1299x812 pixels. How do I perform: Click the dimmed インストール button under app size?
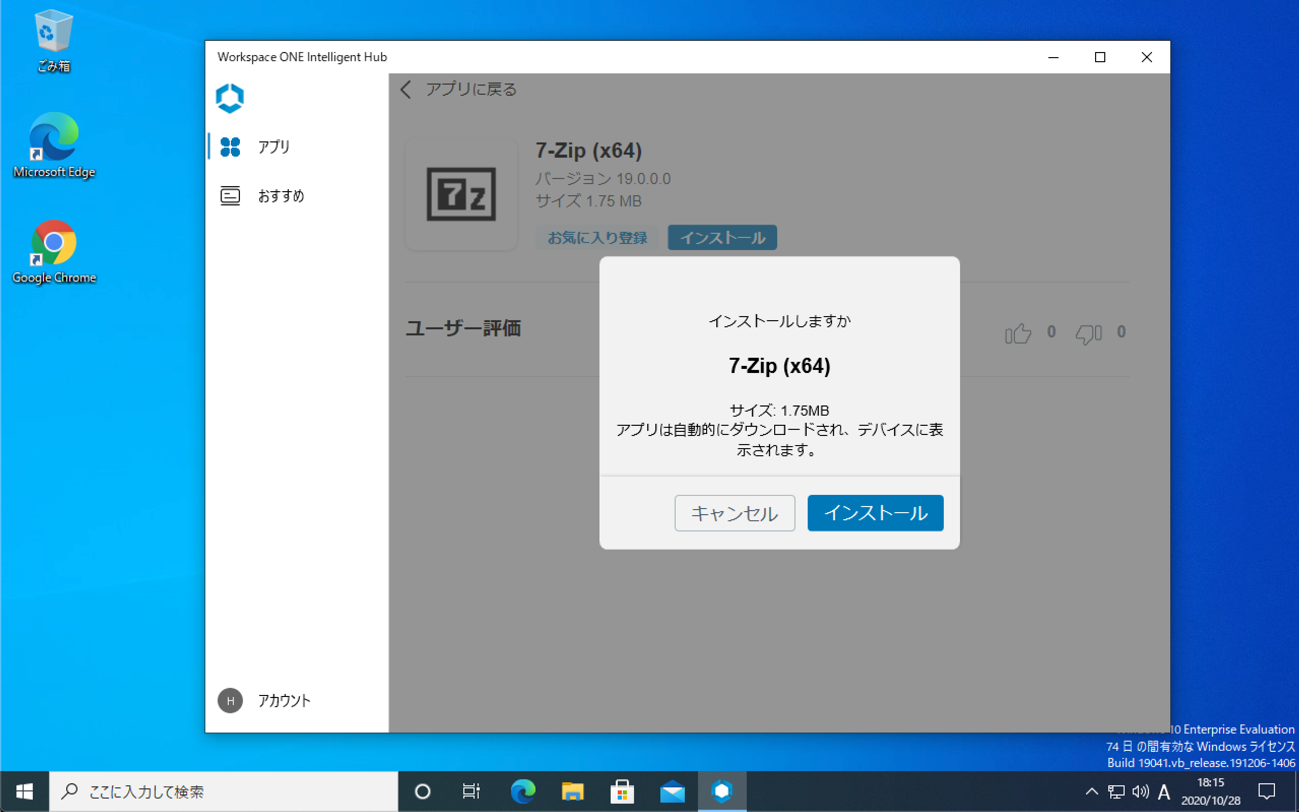tap(722, 238)
